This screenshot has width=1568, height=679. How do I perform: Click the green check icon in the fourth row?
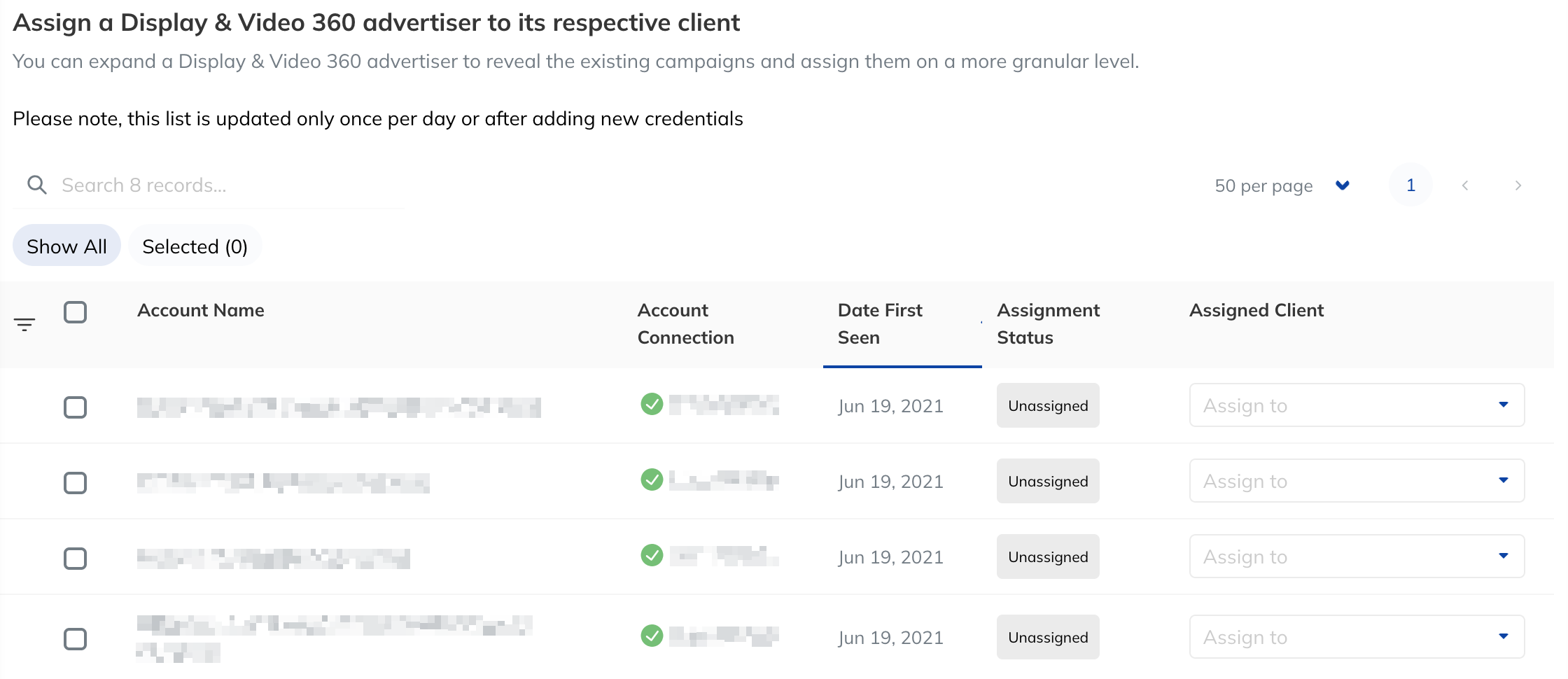coord(652,636)
